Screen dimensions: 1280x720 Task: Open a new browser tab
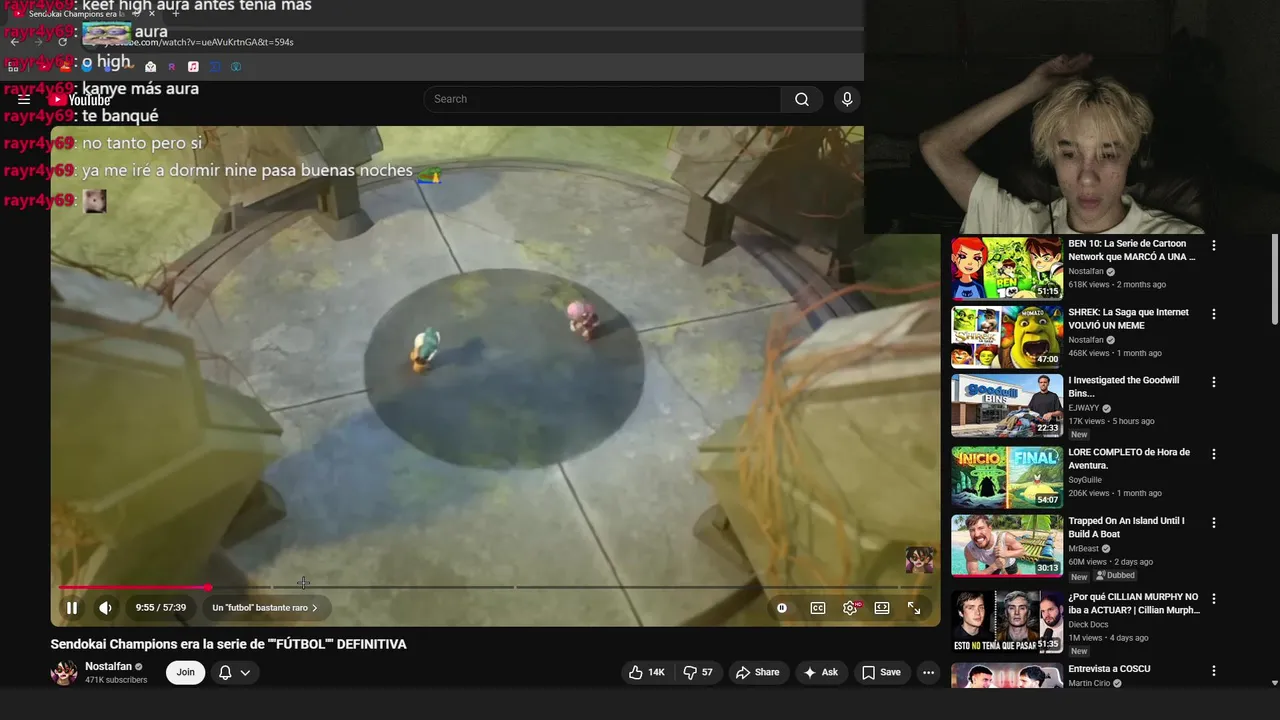176,14
